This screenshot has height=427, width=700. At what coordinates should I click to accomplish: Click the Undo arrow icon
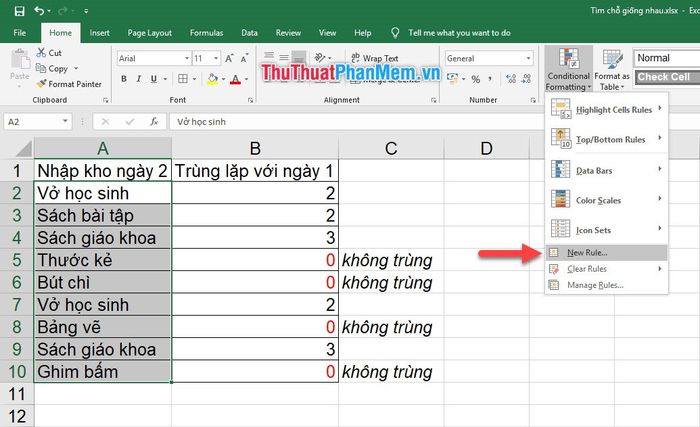click(39, 10)
